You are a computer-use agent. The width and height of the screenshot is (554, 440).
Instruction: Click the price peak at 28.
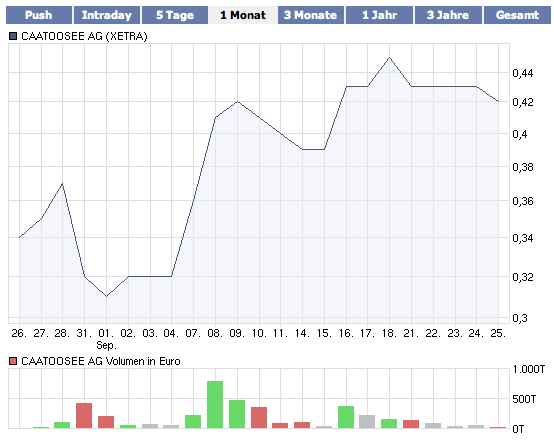(63, 183)
